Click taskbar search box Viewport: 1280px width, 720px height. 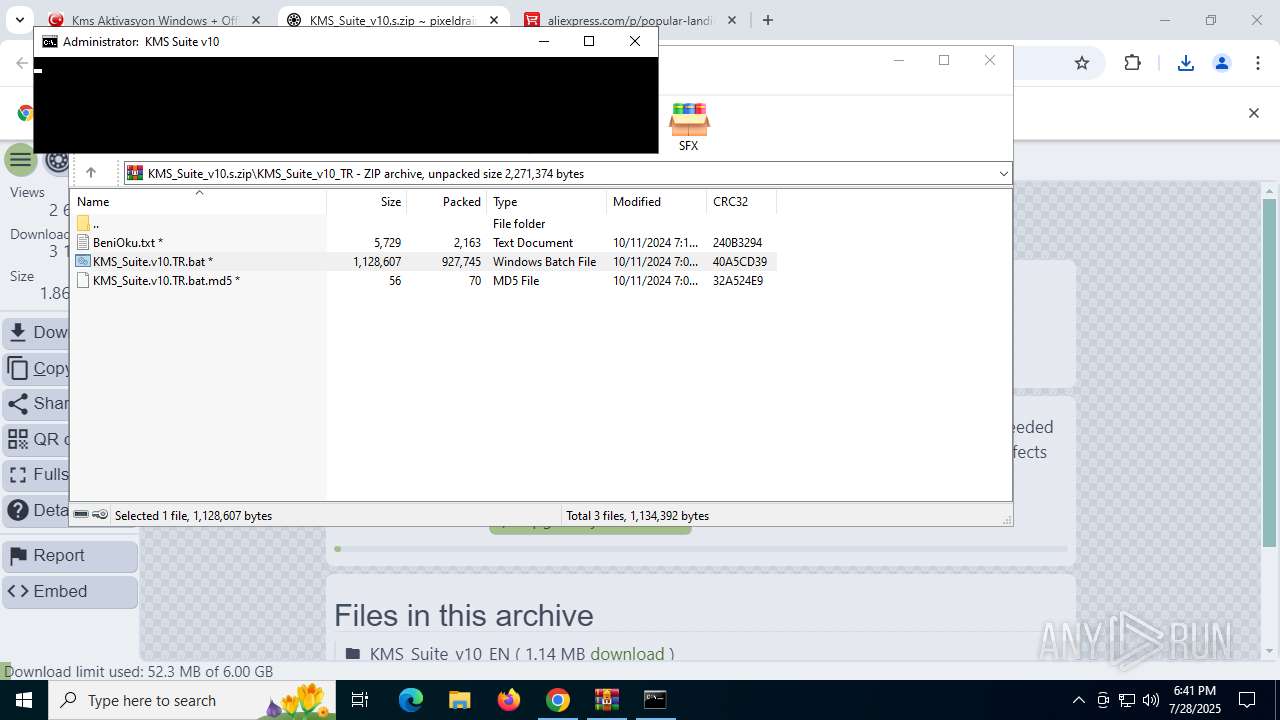(192, 700)
